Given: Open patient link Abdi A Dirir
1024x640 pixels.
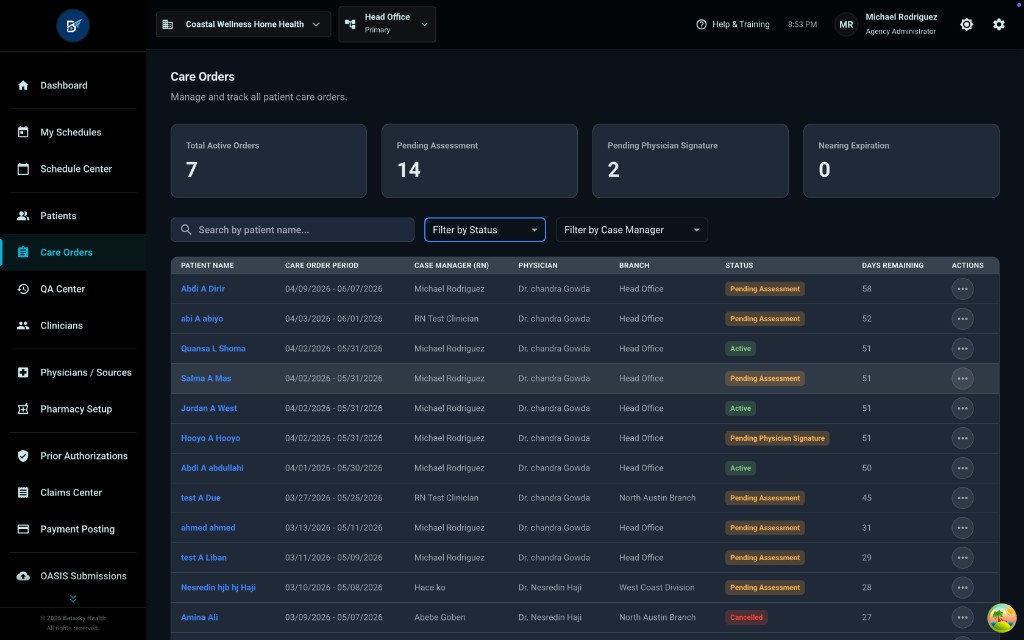Looking at the screenshot, I should [202, 289].
